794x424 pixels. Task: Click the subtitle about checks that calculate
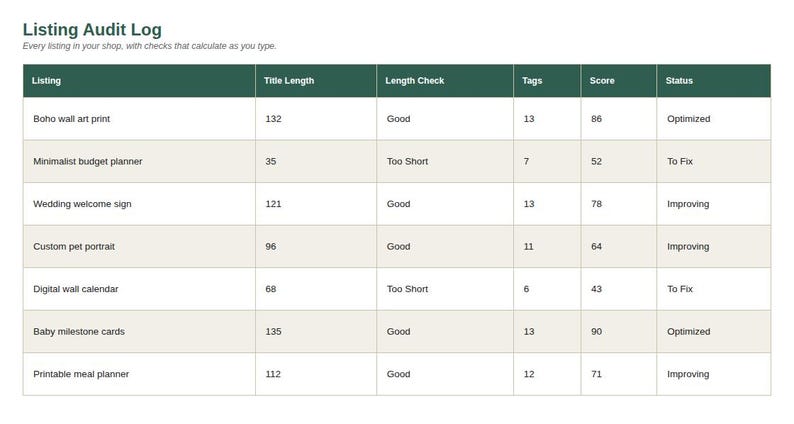pos(149,46)
